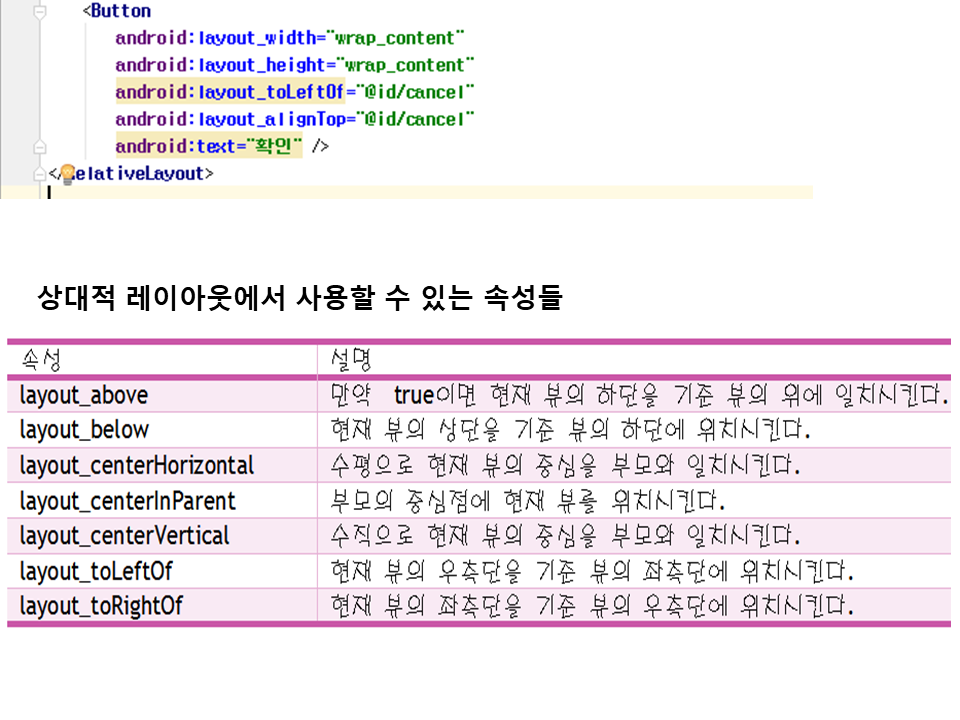
Task: Click fold marker beside android:text line
Action: click(x=39, y=147)
